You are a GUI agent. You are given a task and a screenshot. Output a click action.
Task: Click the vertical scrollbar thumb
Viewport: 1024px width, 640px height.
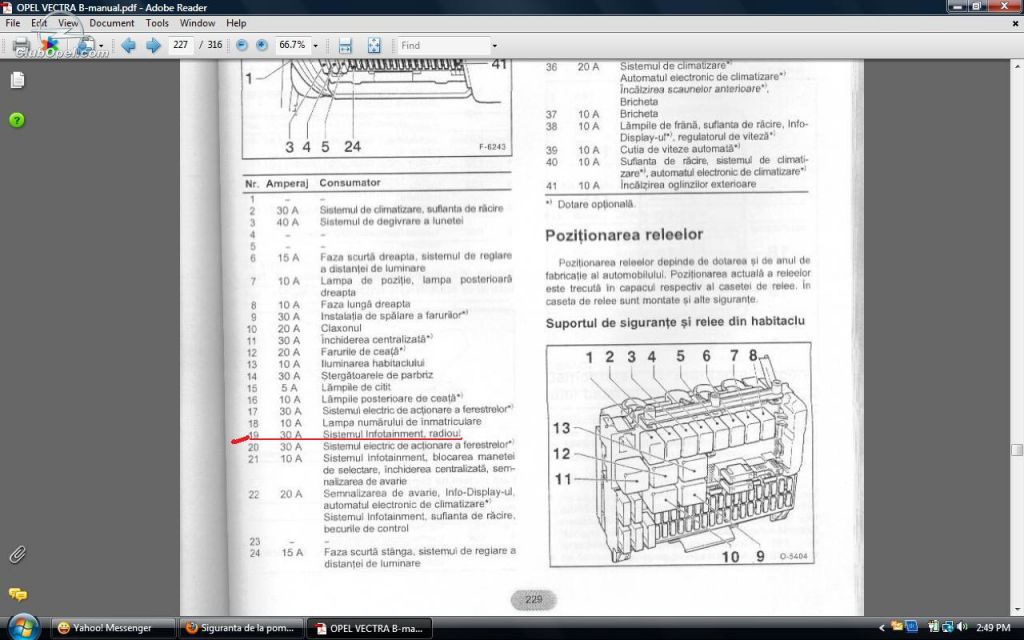coord(1017,450)
